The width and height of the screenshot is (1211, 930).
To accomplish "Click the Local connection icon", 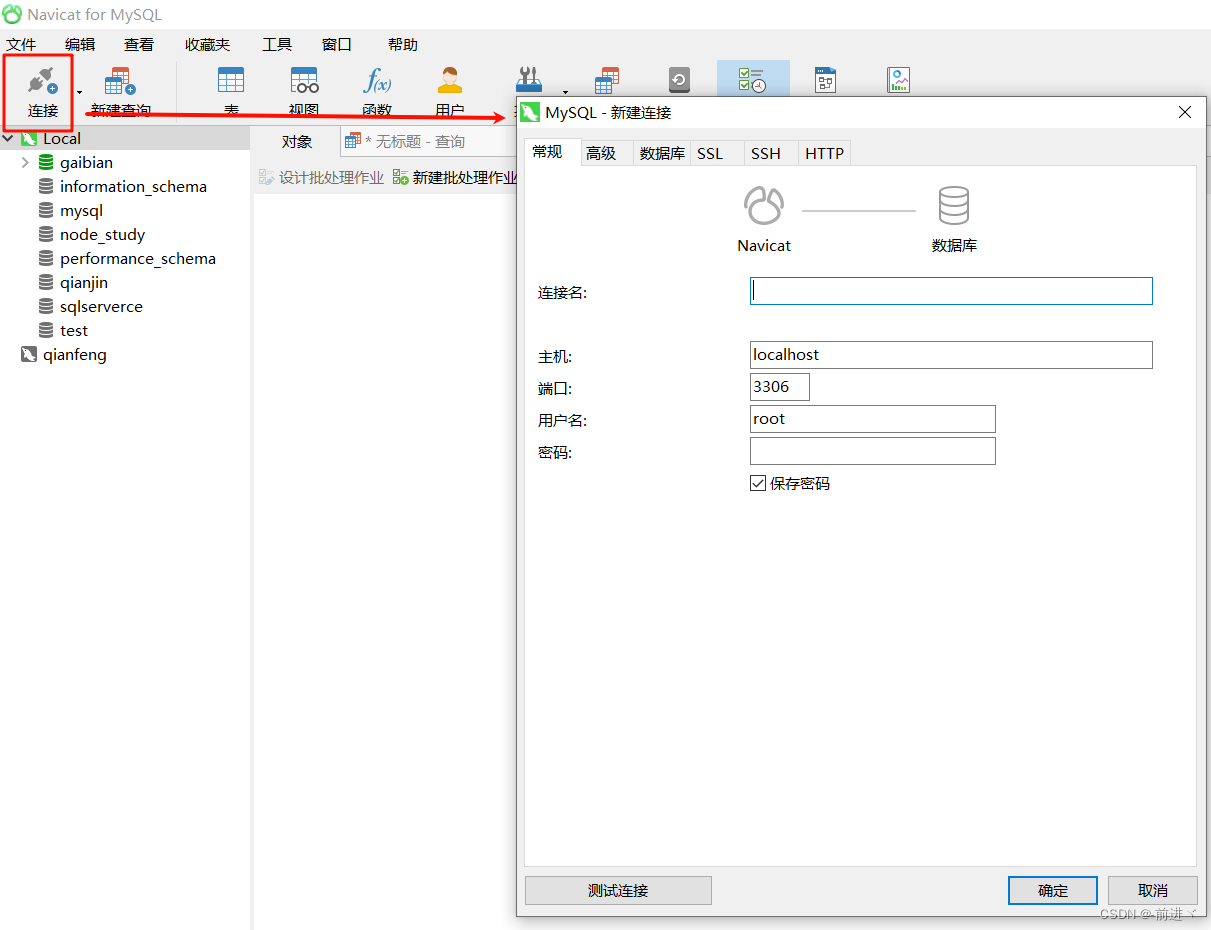I will pos(29,139).
